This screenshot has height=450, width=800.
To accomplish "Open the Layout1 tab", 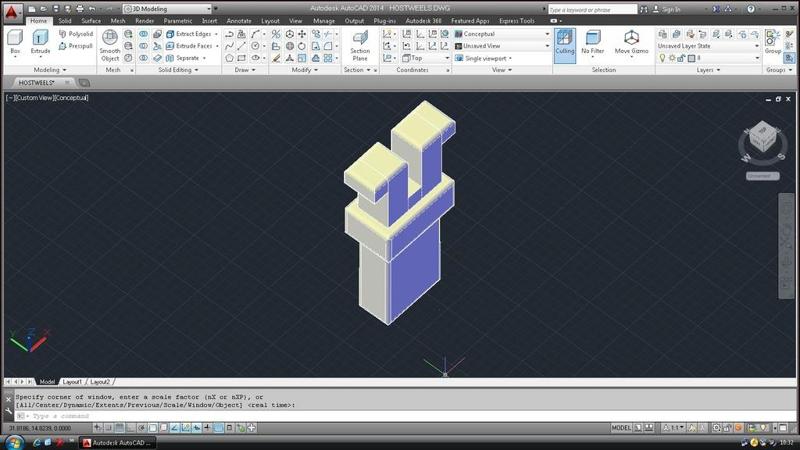I will [73, 382].
